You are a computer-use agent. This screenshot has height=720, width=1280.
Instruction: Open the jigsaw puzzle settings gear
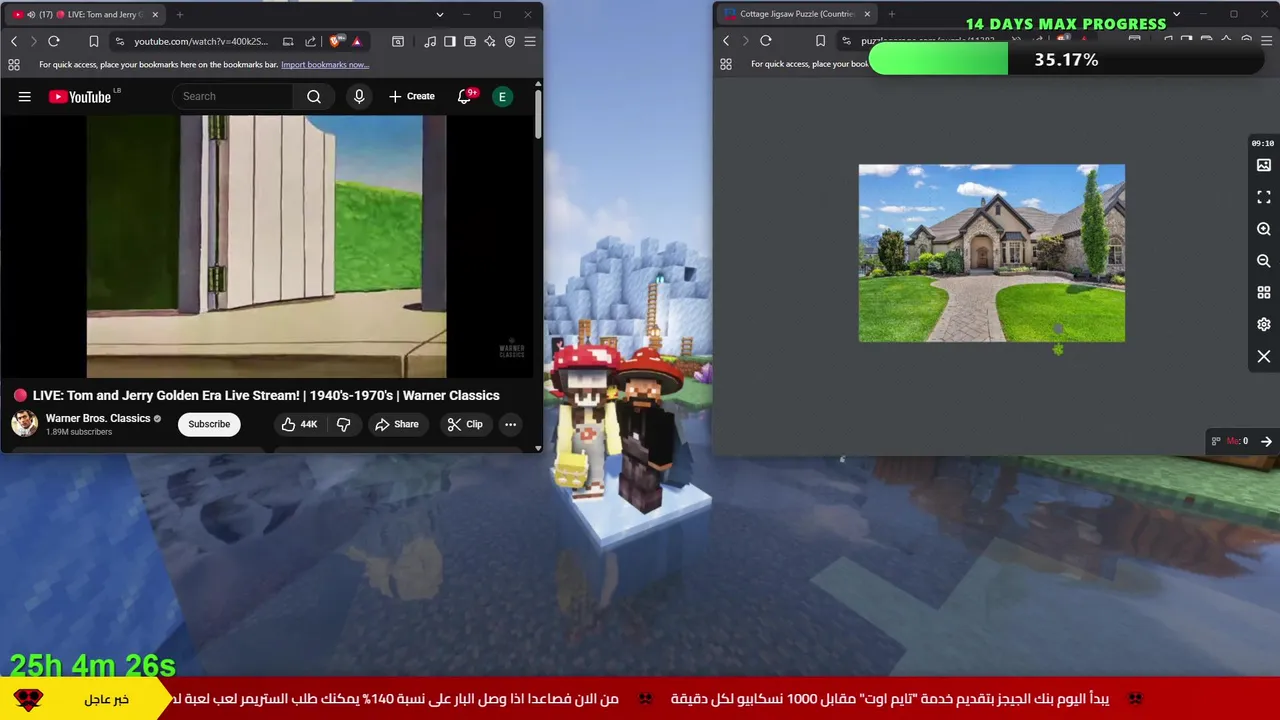1264,325
